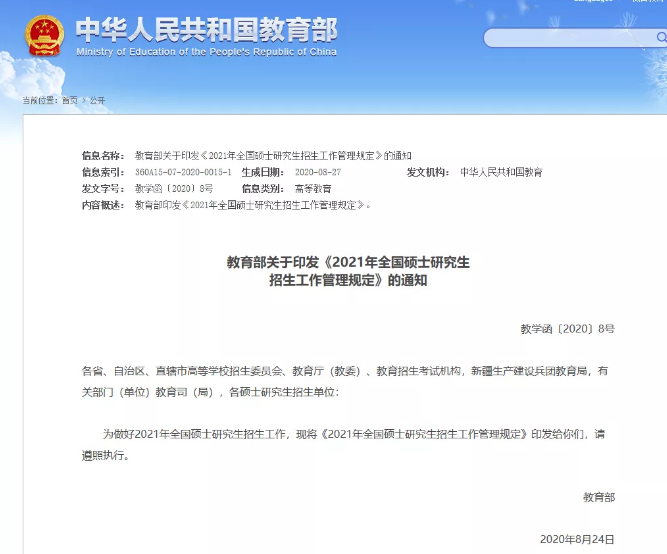This screenshot has height=554, width=667.
Task: Click the 中华人民共和国教育部 site title
Action: 206,28
